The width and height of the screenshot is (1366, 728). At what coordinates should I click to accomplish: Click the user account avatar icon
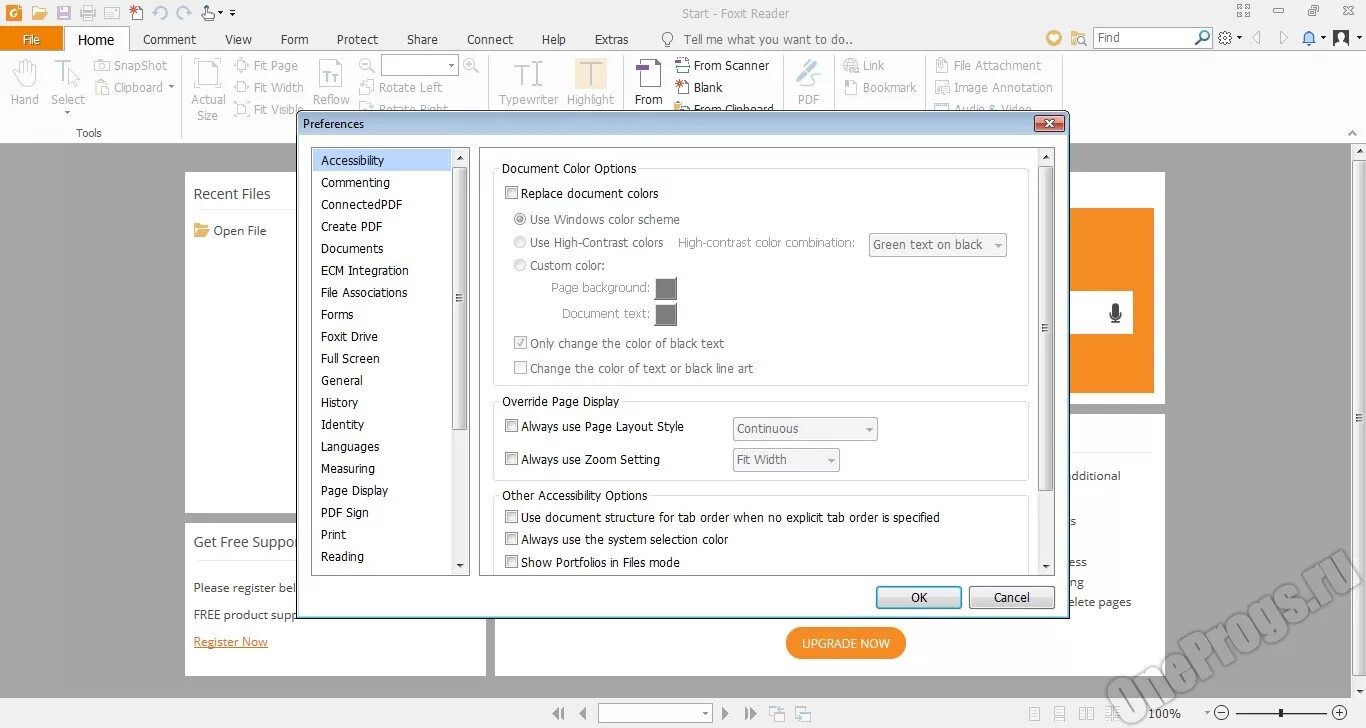[1341, 38]
